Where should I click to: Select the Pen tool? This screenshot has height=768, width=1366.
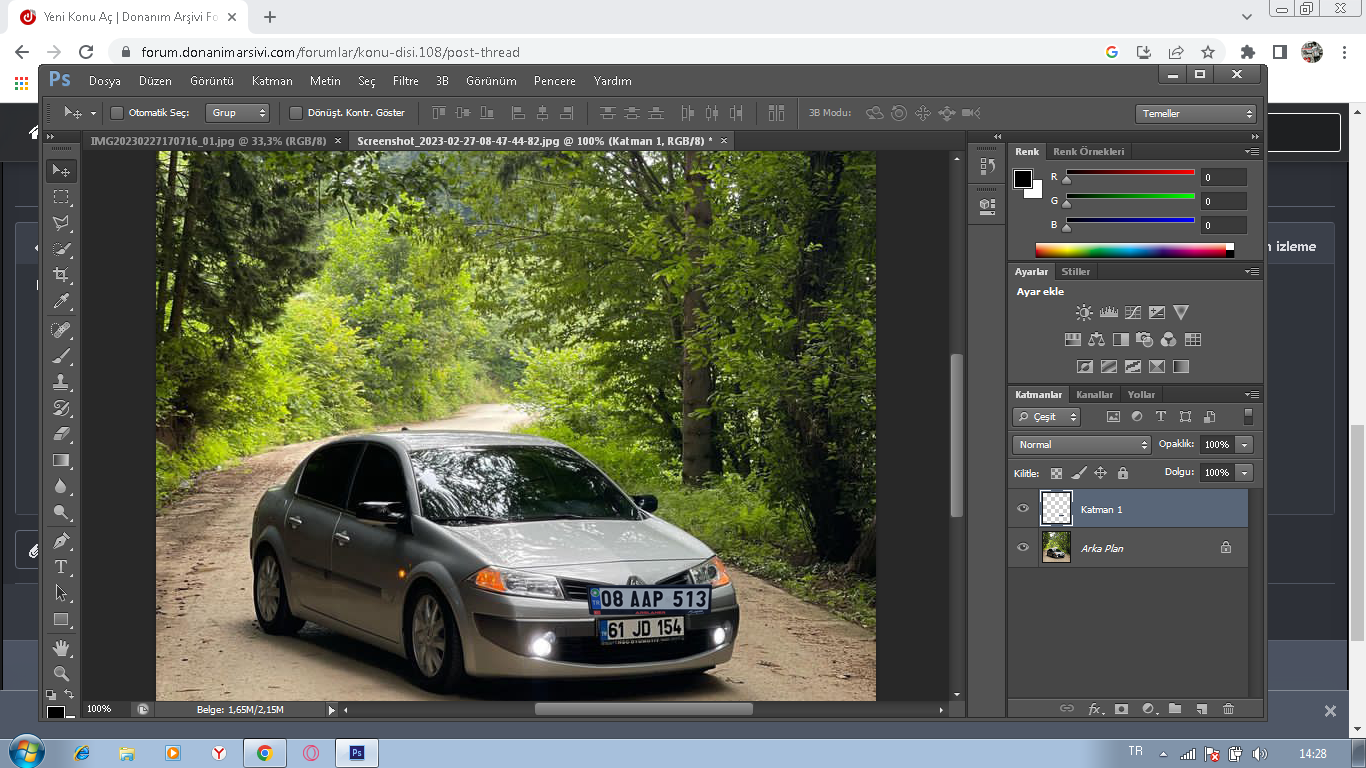(x=61, y=541)
